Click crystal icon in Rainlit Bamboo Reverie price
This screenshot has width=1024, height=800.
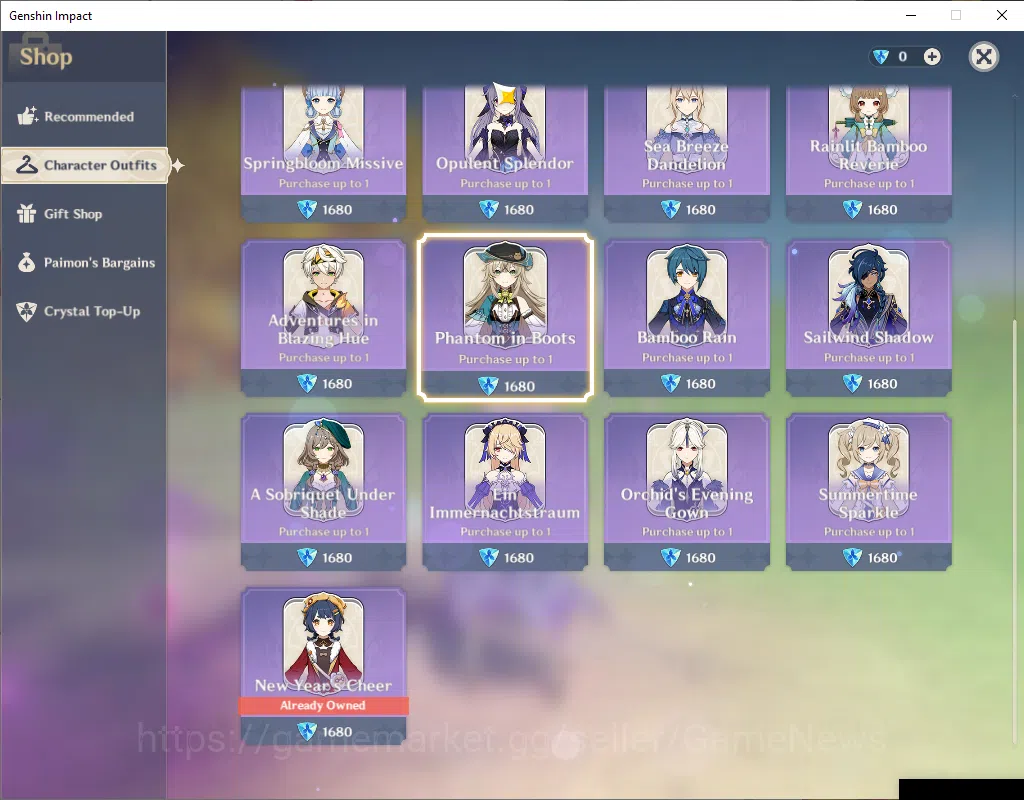click(x=852, y=210)
